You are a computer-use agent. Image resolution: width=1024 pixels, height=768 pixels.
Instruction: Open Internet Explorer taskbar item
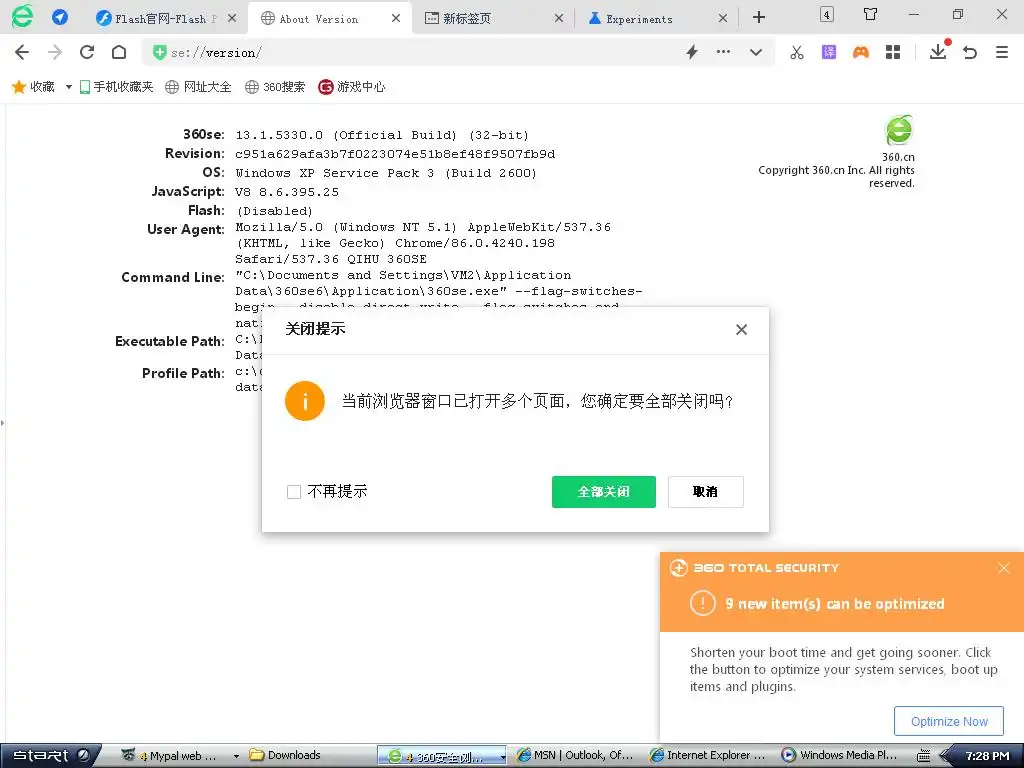(709, 756)
